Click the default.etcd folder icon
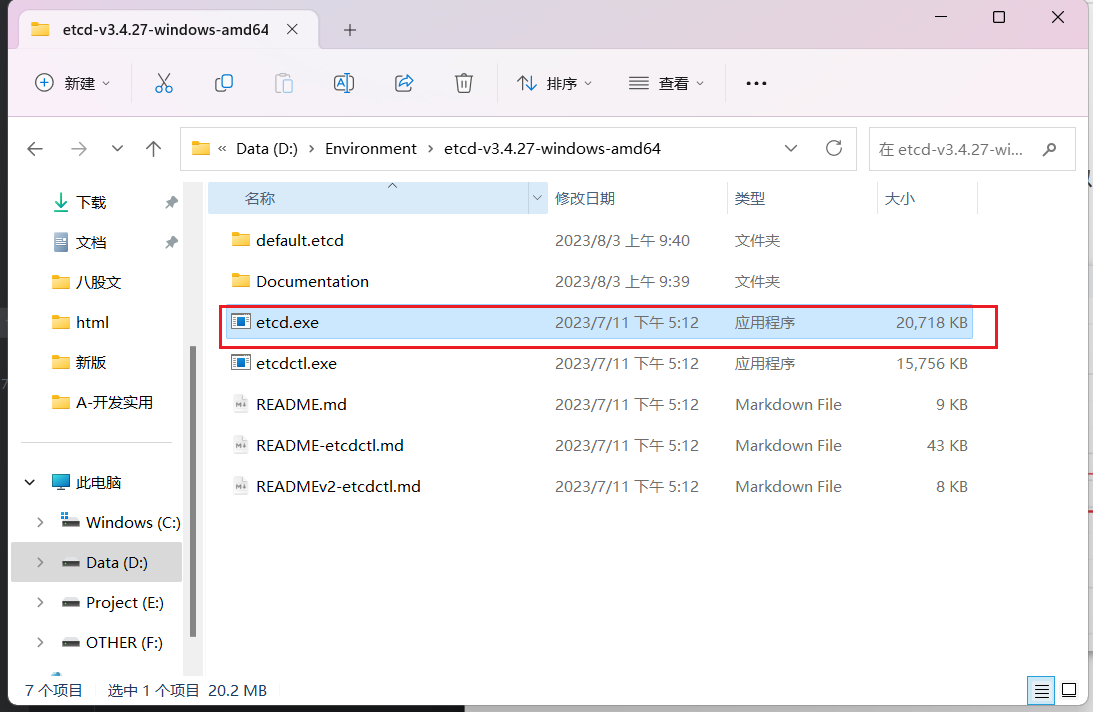 [x=240, y=240]
